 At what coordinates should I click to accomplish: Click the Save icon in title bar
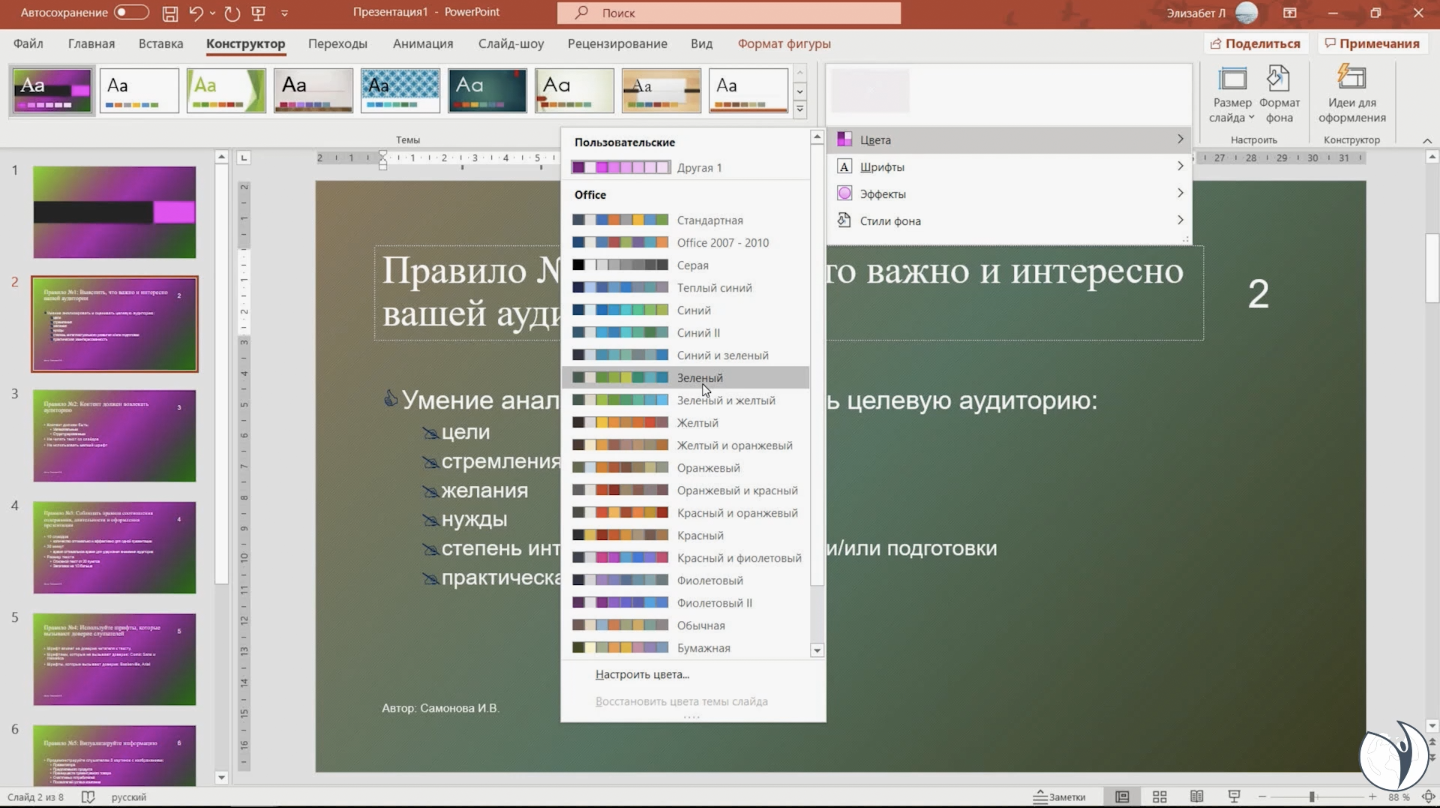click(x=170, y=14)
